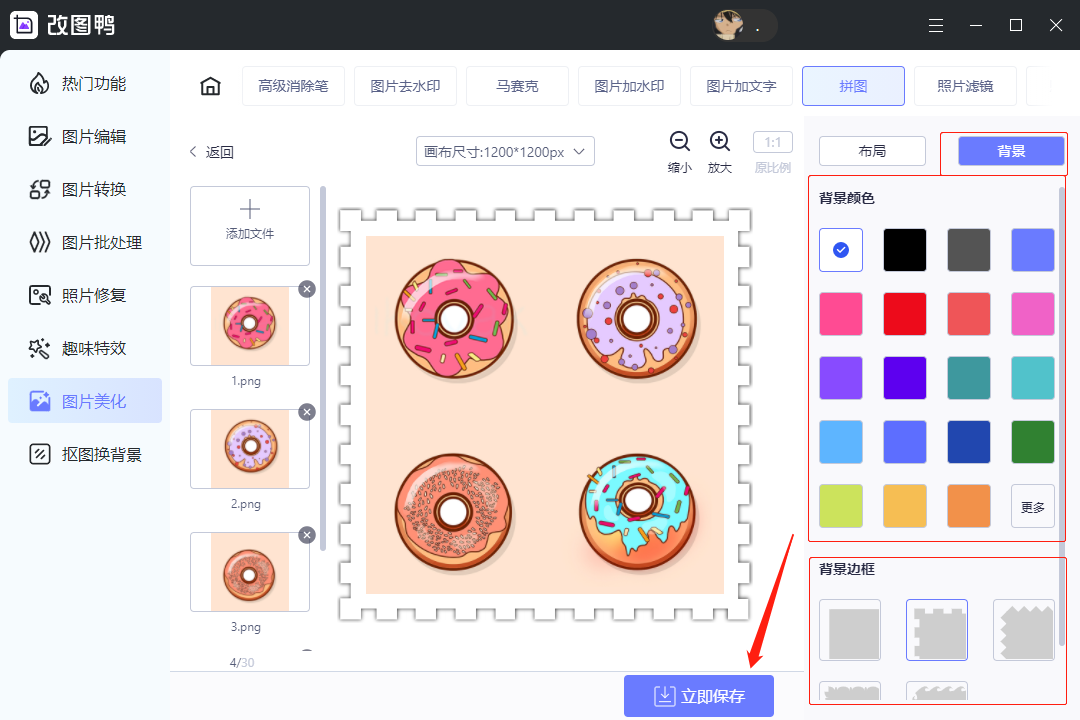The width and height of the screenshot is (1080, 720).
Task: Remove 1.png with its close icon
Action: click(307, 289)
